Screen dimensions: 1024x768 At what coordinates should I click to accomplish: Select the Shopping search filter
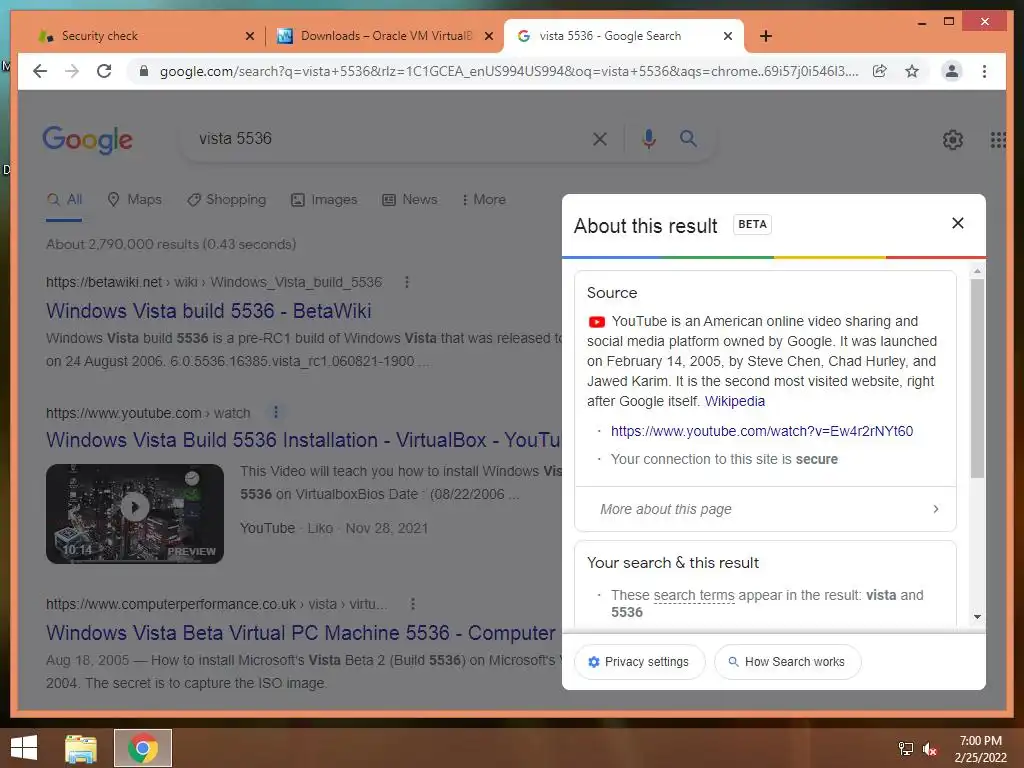pyautogui.click(x=226, y=200)
